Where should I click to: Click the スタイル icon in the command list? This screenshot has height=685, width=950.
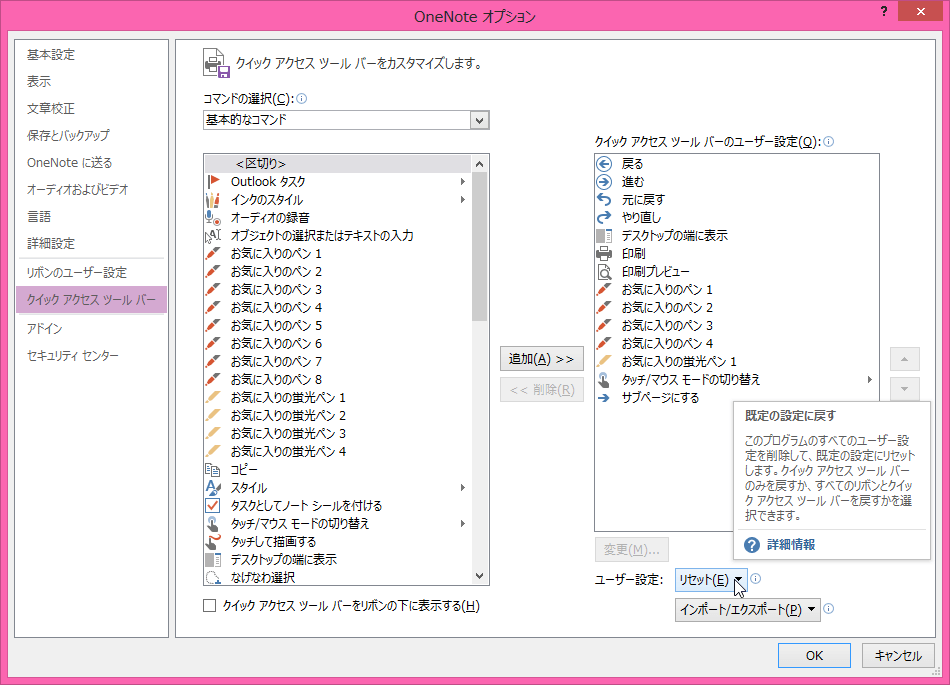point(213,487)
